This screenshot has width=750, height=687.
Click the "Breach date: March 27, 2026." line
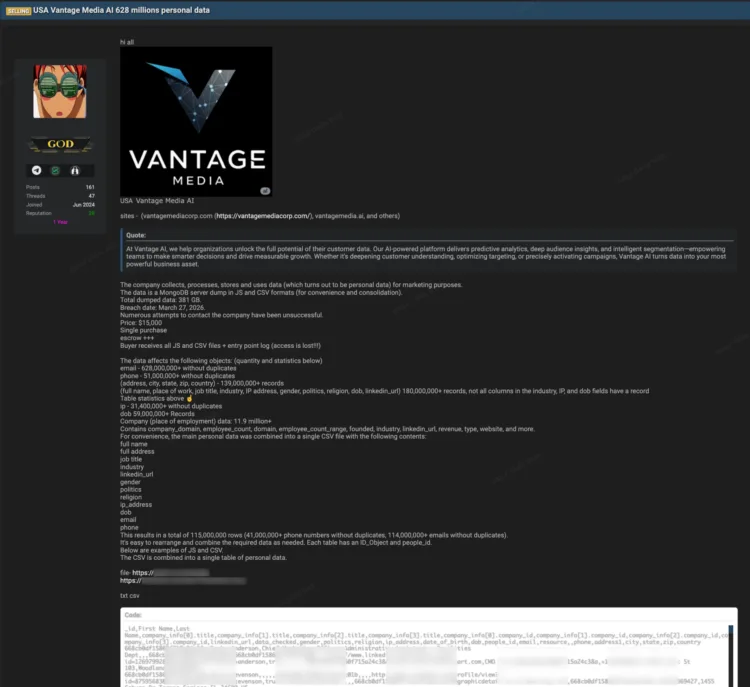[163, 308]
